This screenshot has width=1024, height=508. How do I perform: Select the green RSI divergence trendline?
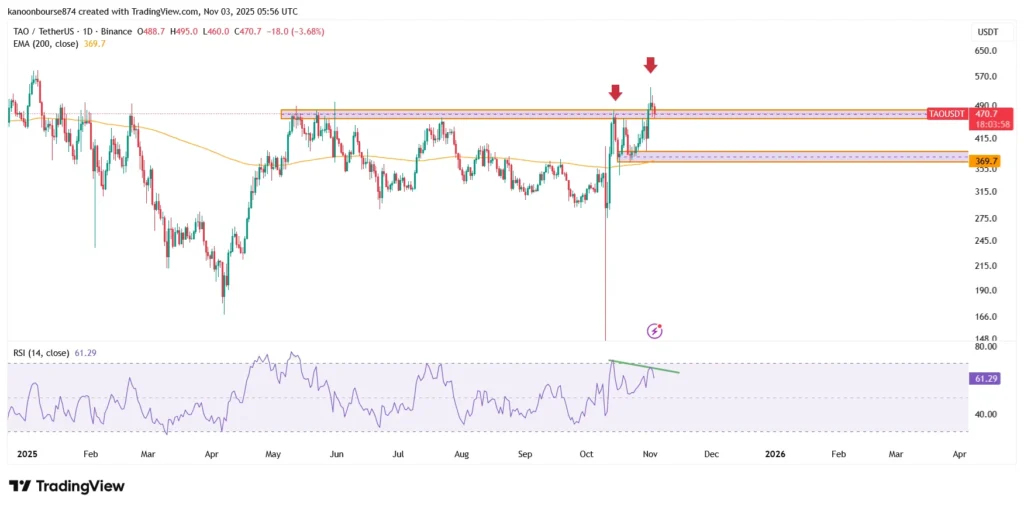[x=645, y=367]
